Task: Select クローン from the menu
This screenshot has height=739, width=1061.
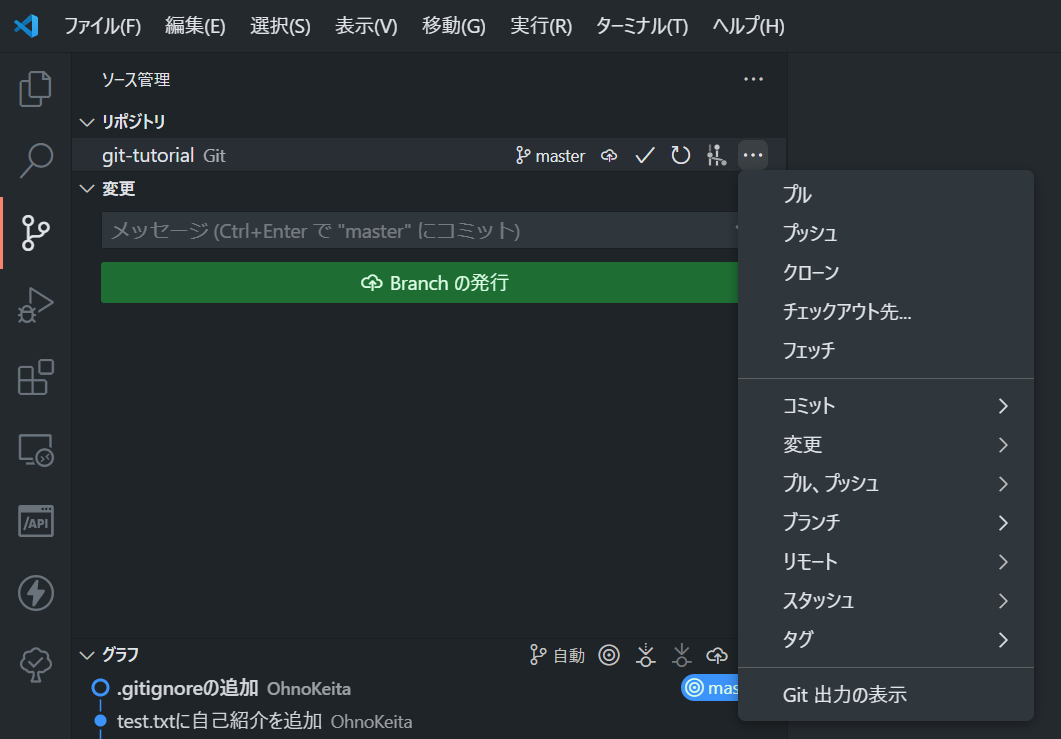Action: [x=886, y=273]
